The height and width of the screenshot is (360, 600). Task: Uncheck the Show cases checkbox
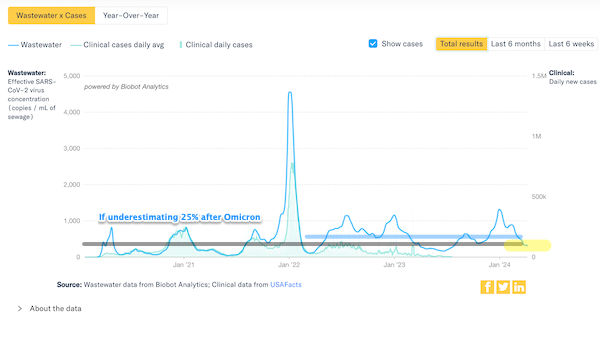(373, 44)
